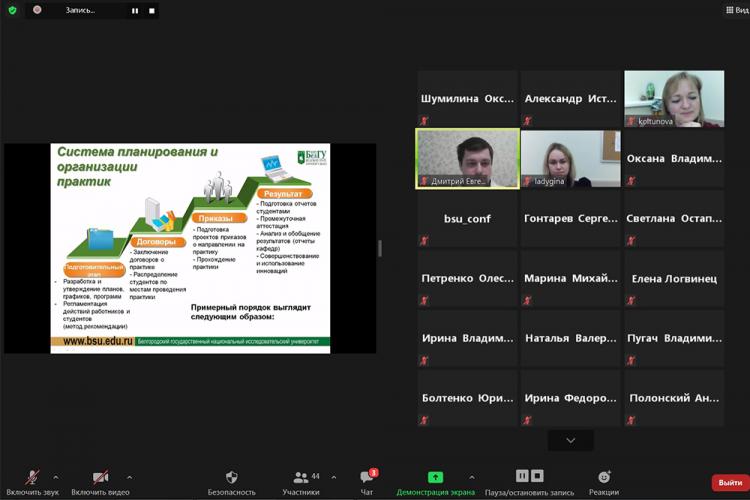750x500 pixels.
Task: Show more participants with down chevron
Action: tap(570, 440)
